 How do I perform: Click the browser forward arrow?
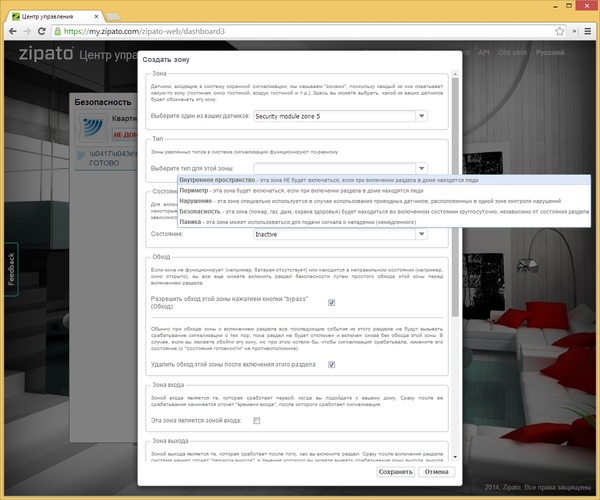click(27, 31)
